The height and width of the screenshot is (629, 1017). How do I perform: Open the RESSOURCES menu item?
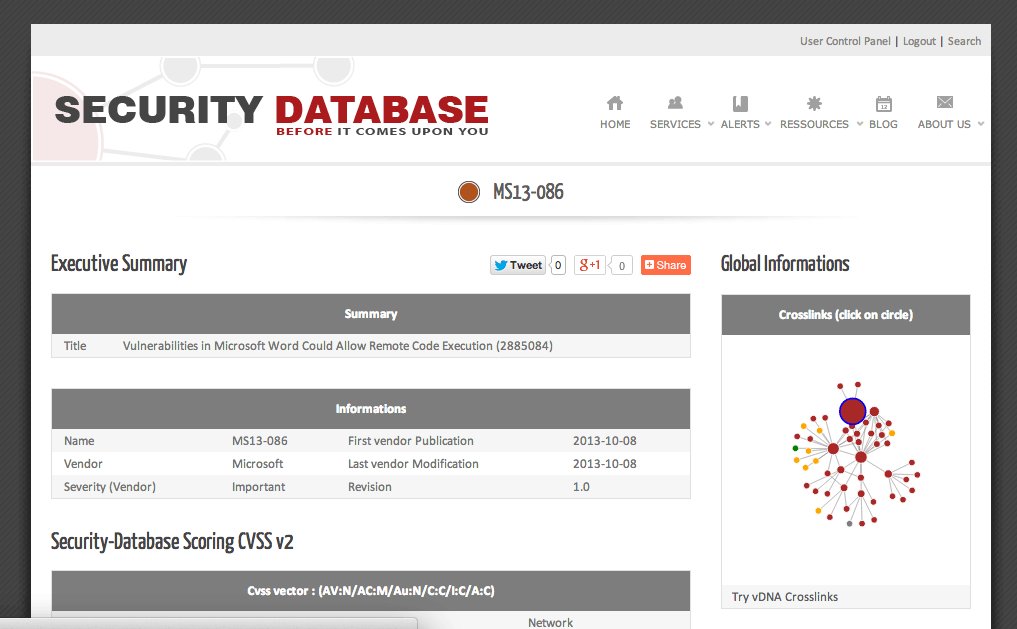(814, 124)
